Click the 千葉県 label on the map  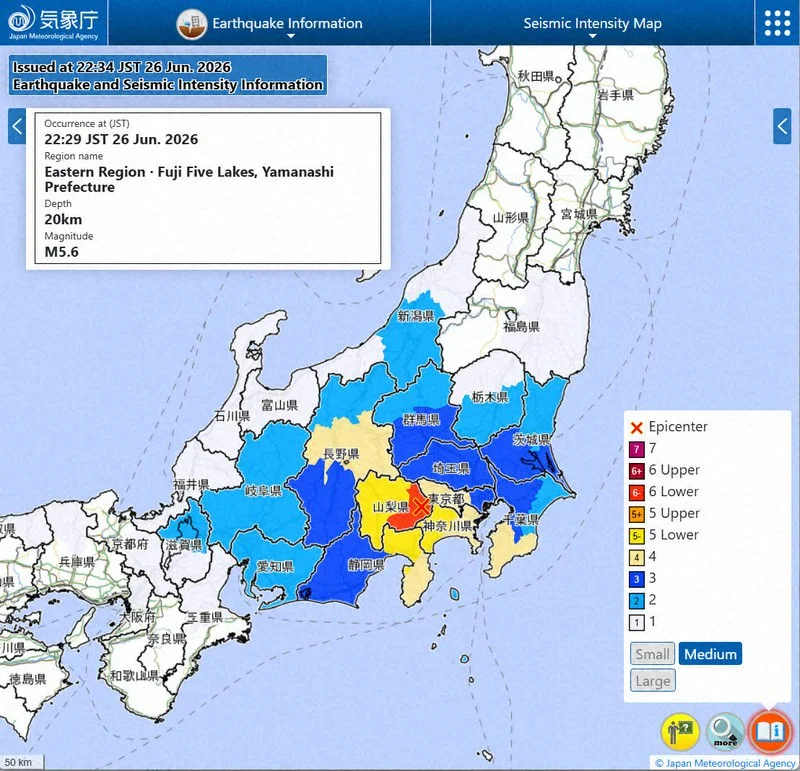tap(520, 519)
